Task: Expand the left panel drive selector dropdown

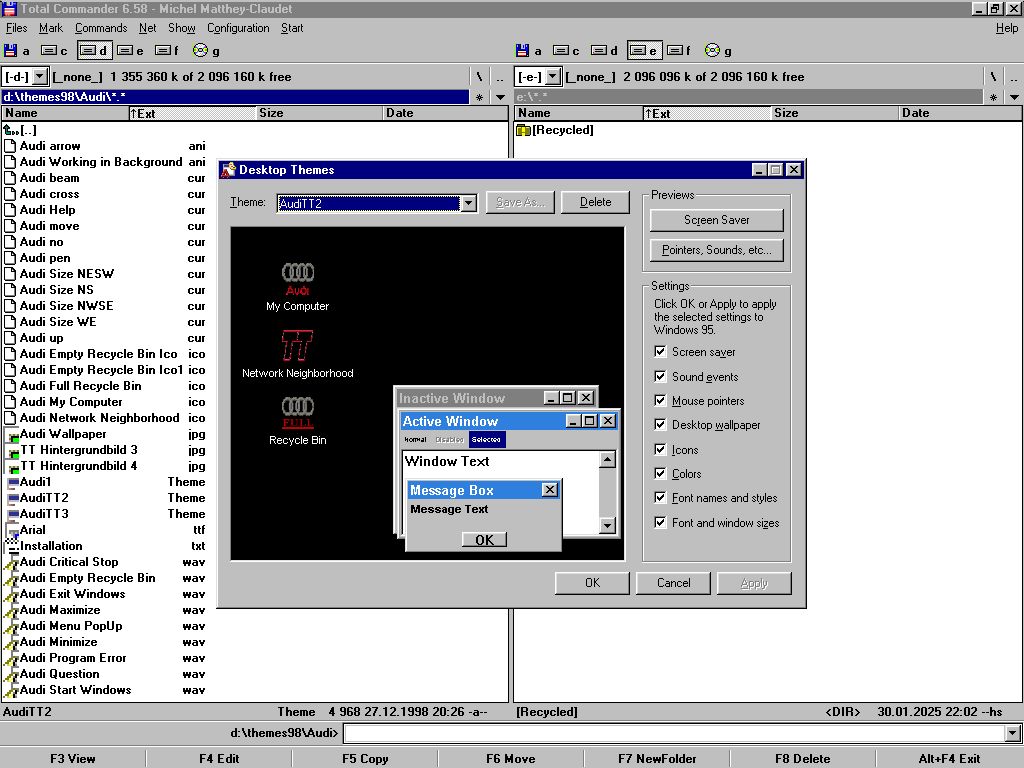Action: coord(40,76)
